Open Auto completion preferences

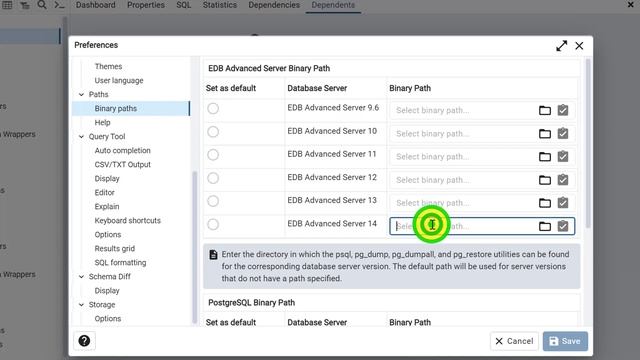click(122, 151)
